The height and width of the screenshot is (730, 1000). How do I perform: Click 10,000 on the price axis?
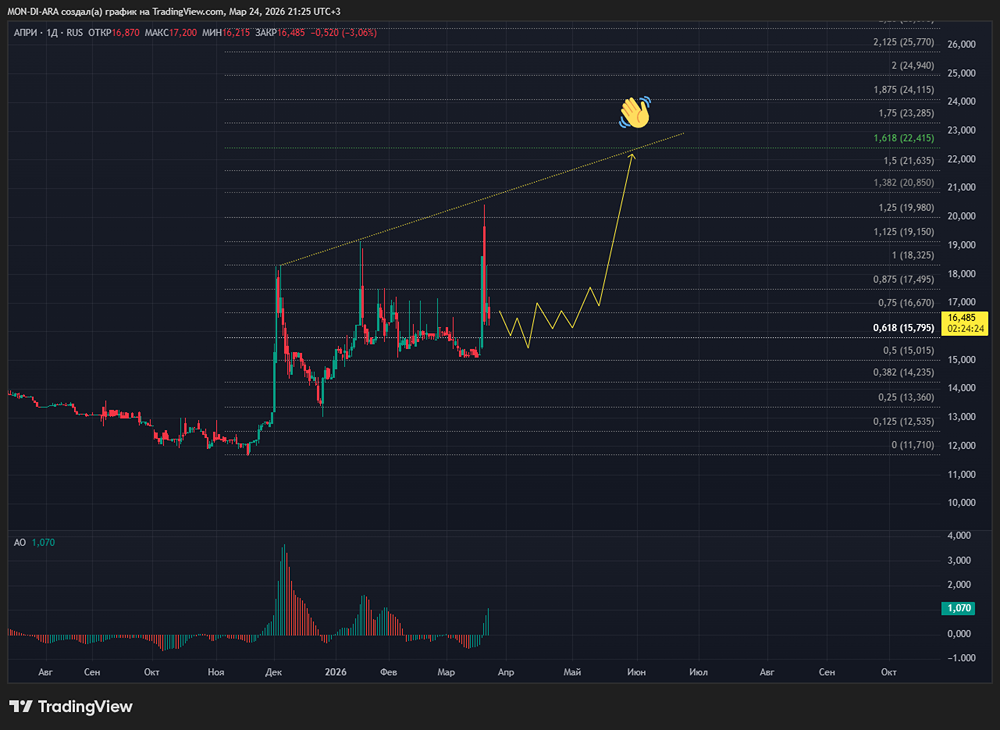click(x=962, y=502)
